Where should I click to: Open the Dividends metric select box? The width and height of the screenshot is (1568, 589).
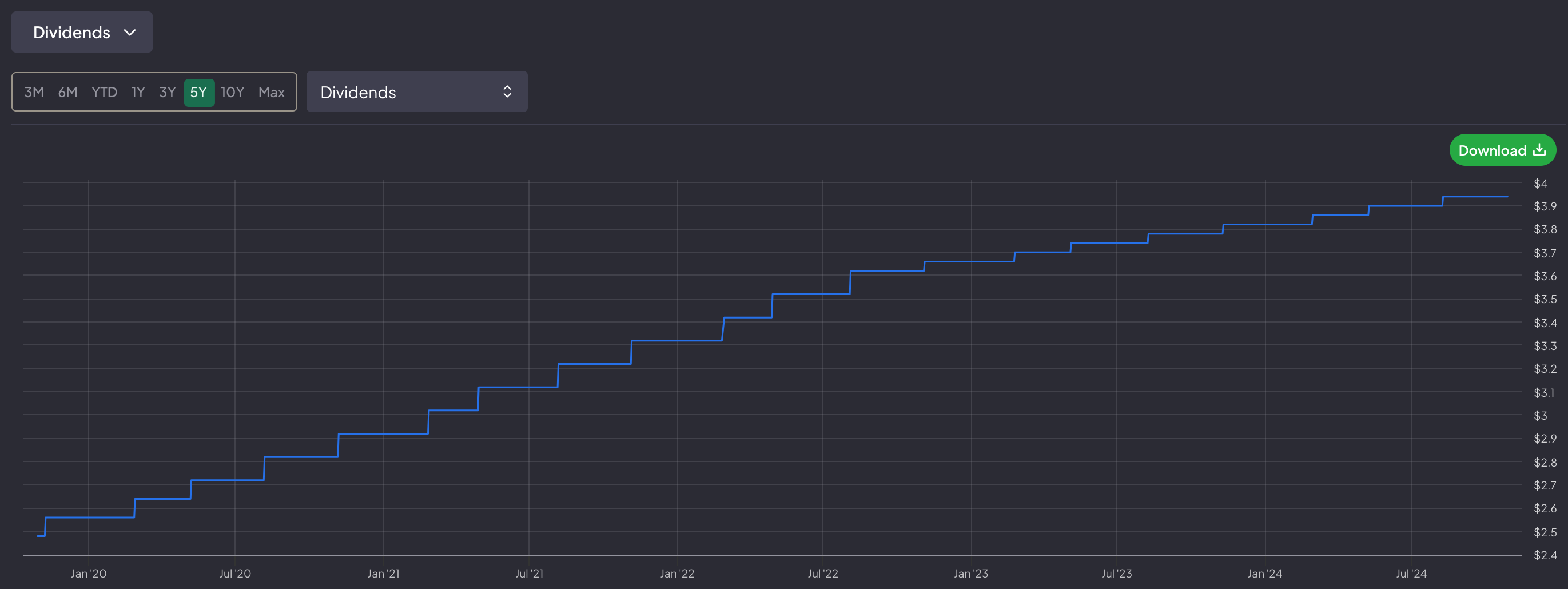click(x=417, y=92)
